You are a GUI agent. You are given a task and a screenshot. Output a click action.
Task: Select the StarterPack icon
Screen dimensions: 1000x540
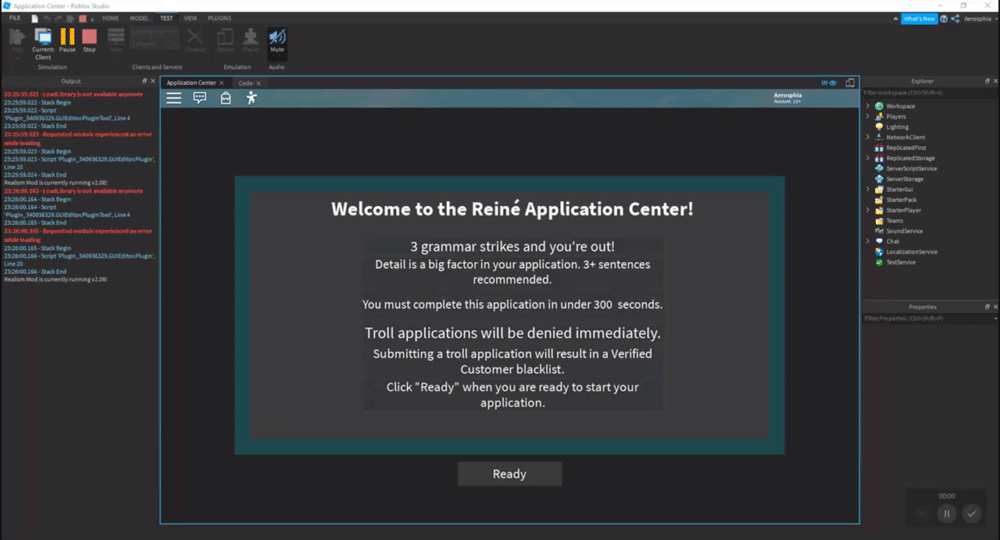tap(879, 200)
